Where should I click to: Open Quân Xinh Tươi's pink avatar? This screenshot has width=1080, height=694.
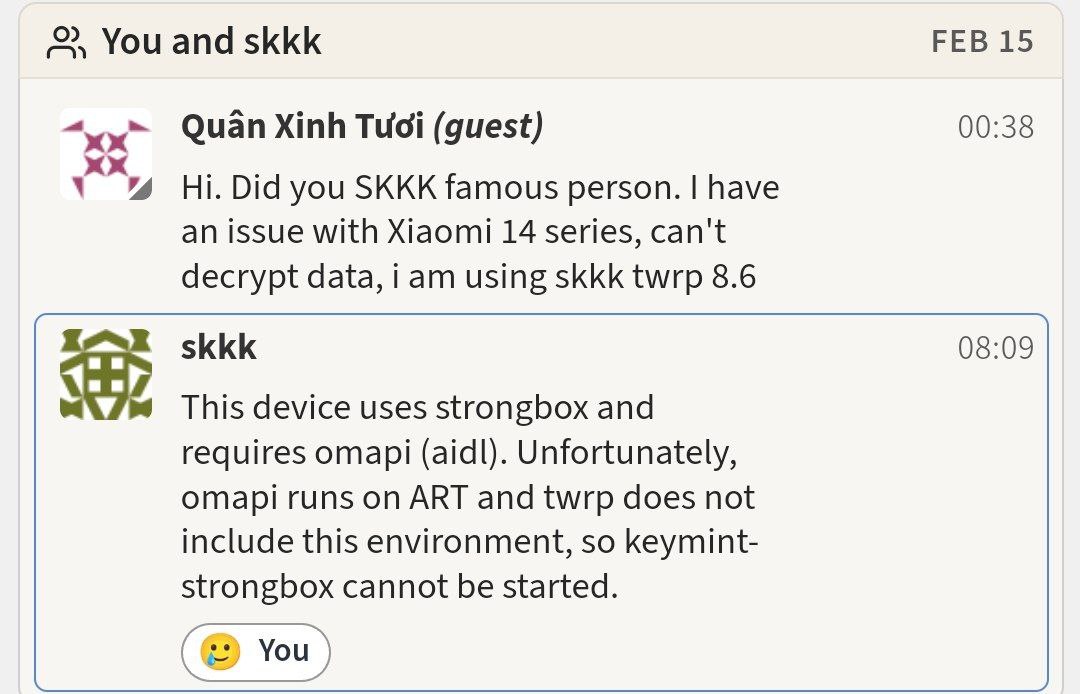[105, 154]
